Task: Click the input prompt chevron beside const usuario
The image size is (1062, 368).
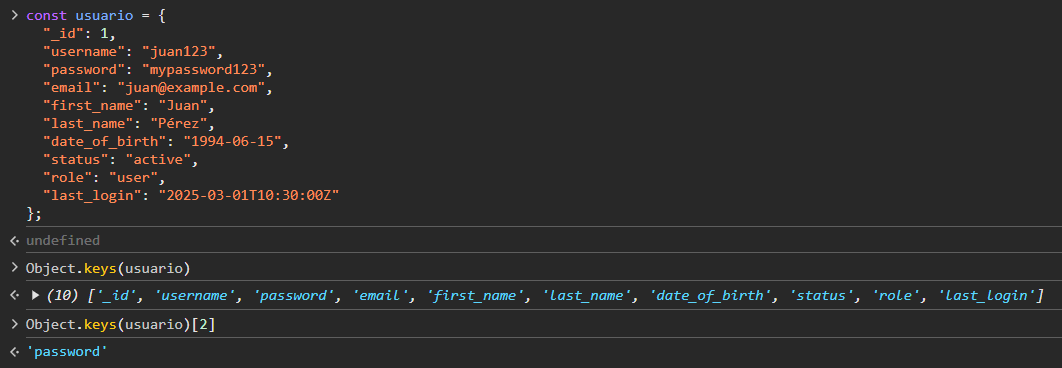Action: pos(14,15)
